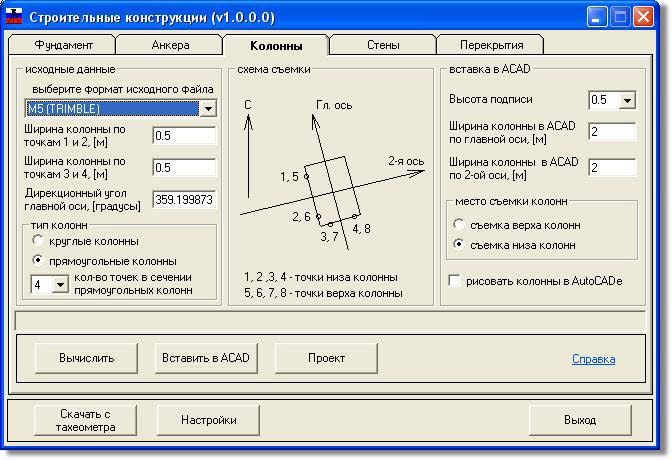The height and width of the screenshot is (460, 672).
Task: Switch to the Фундамент tab
Action: coord(63,45)
